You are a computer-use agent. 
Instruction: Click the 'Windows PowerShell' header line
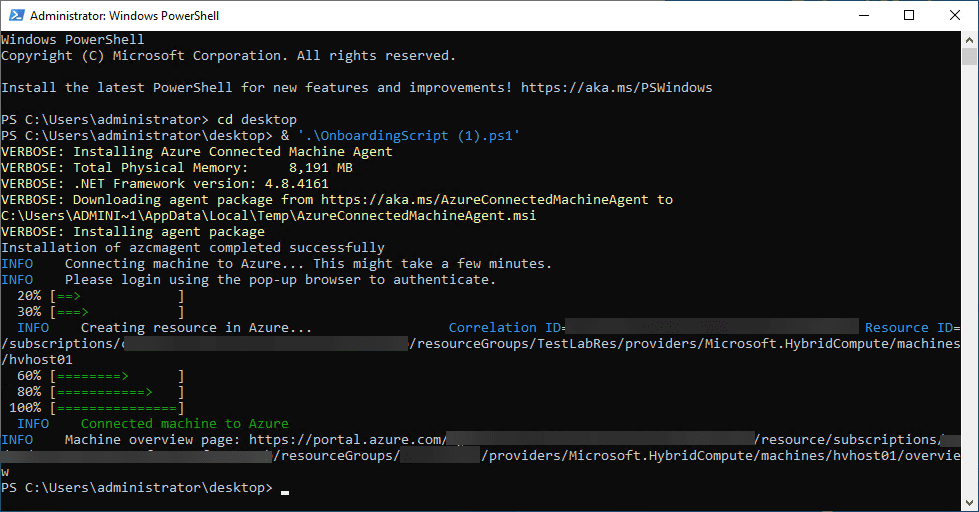click(x=72, y=39)
